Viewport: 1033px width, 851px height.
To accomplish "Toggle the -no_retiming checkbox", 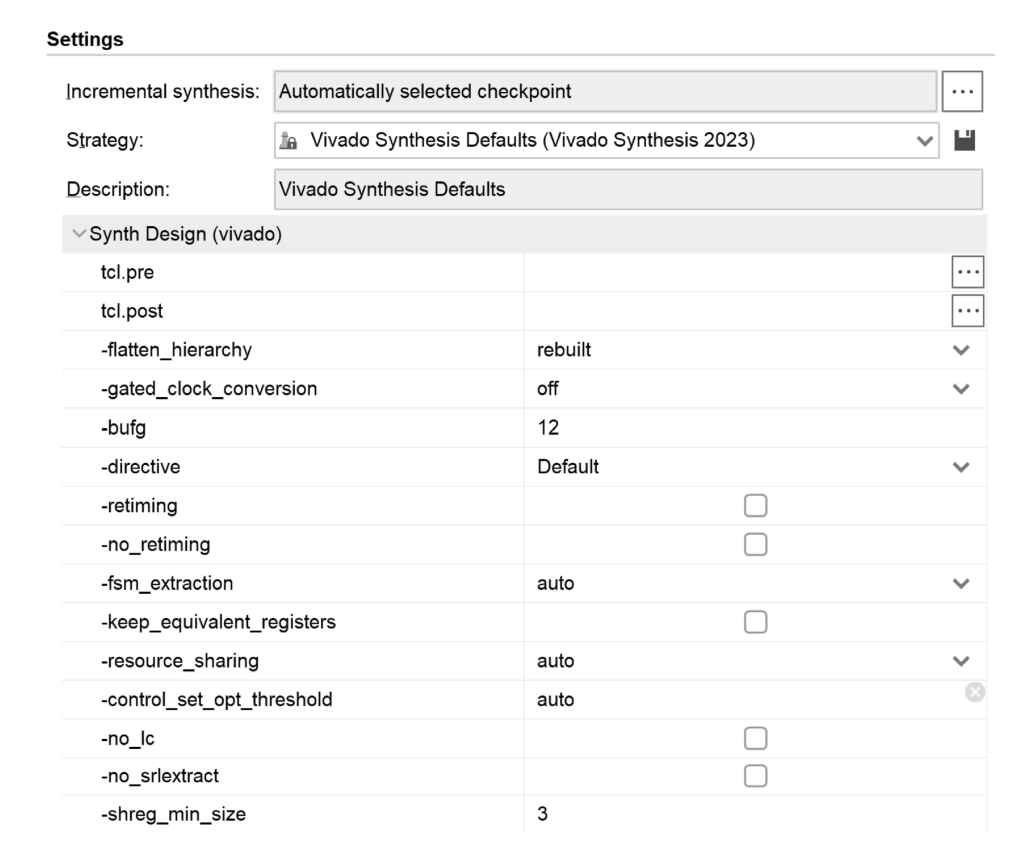I will pos(755,544).
